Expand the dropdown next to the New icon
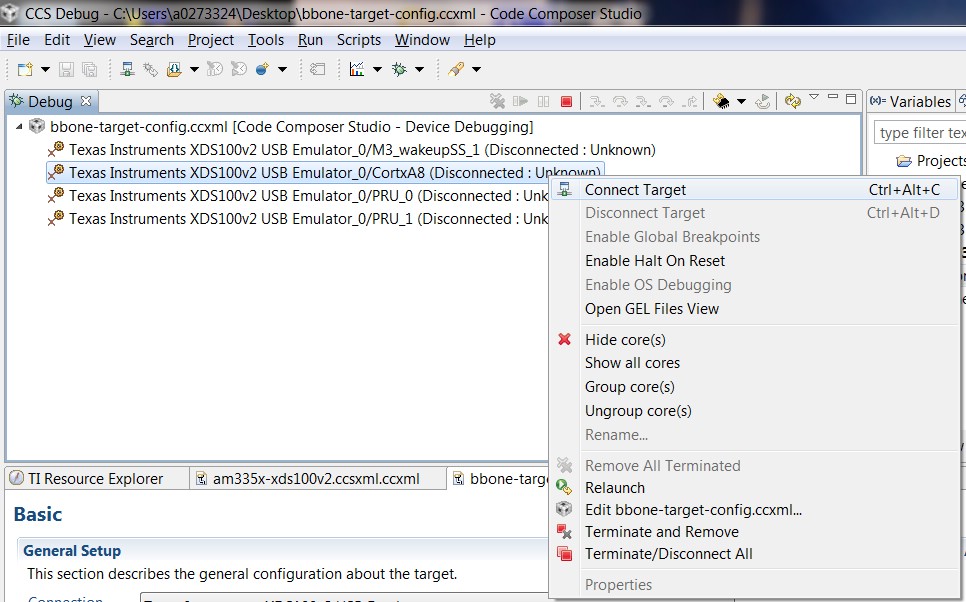The height and width of the screenshot is (602, 966). (x=45, y=69)
